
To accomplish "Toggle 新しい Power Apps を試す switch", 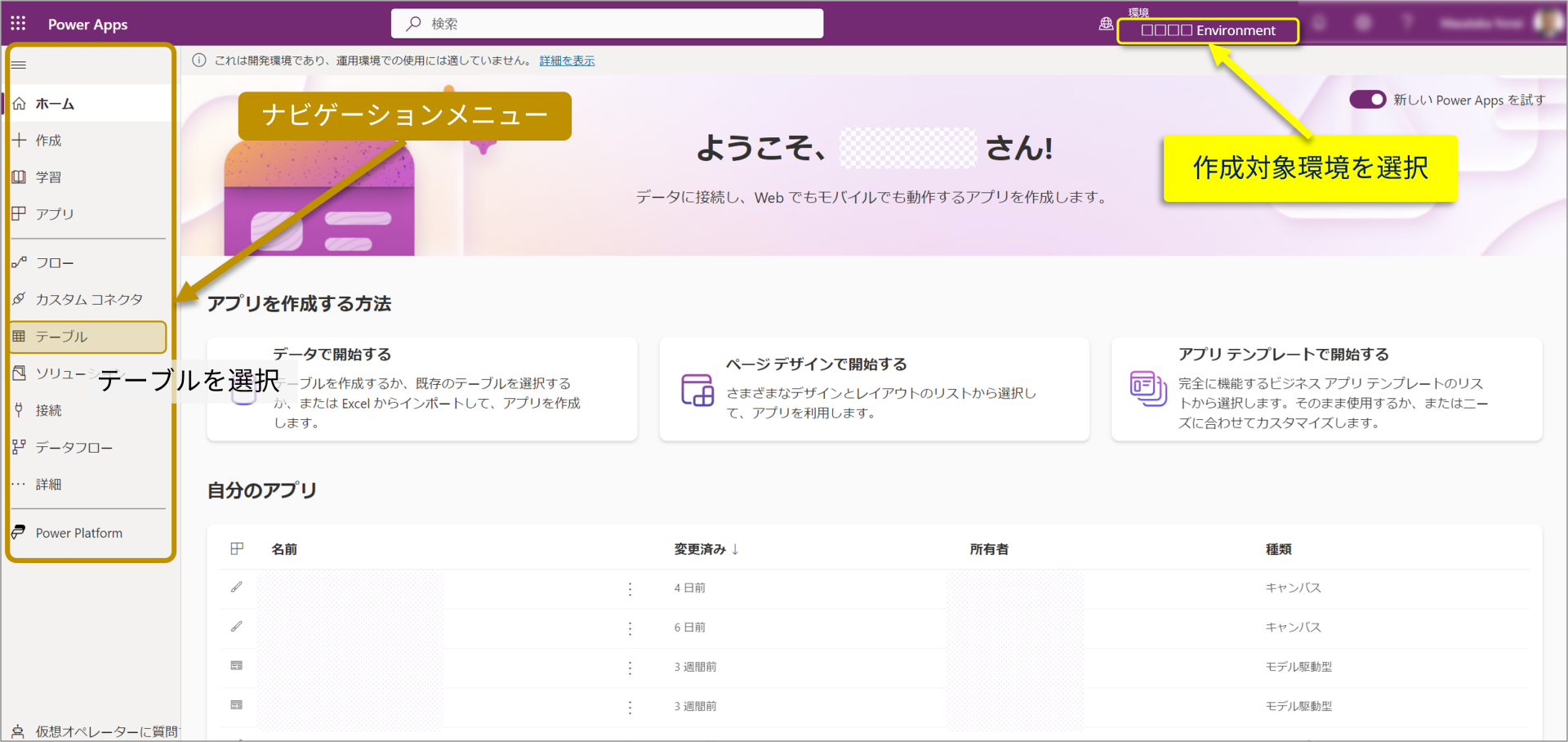I will [1367, 100].
